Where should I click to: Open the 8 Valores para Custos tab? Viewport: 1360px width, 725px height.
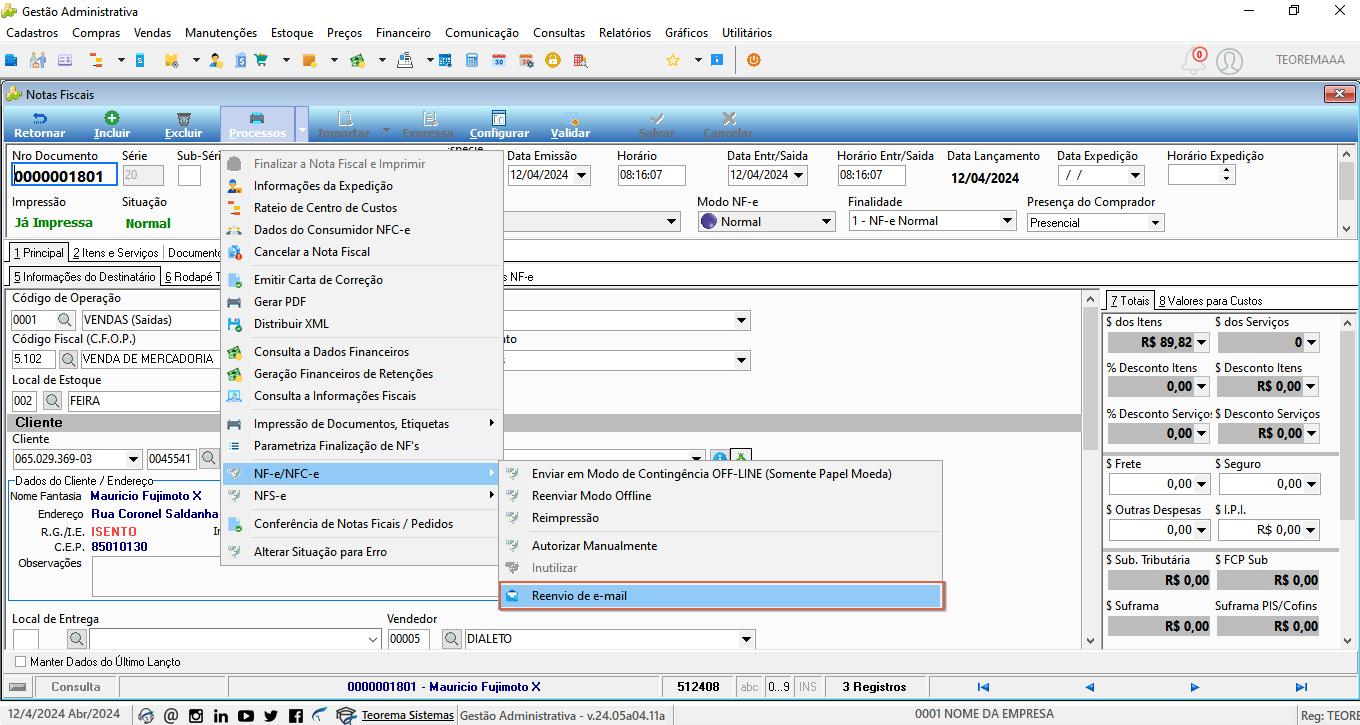tap(1211, 300)
